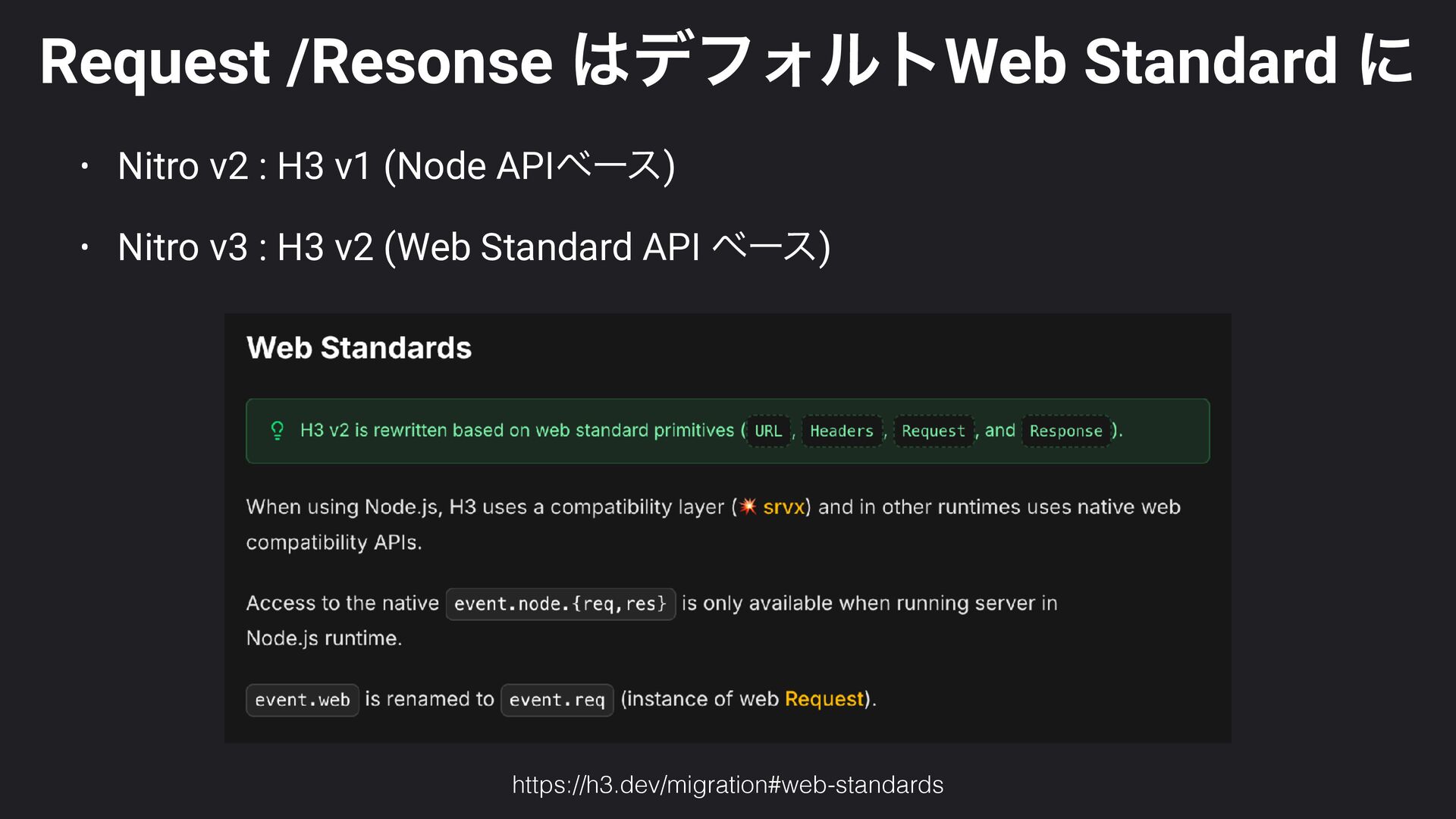Click the URL code badge
Viewport: 1456px width, 819px height.
coord(767,431)
